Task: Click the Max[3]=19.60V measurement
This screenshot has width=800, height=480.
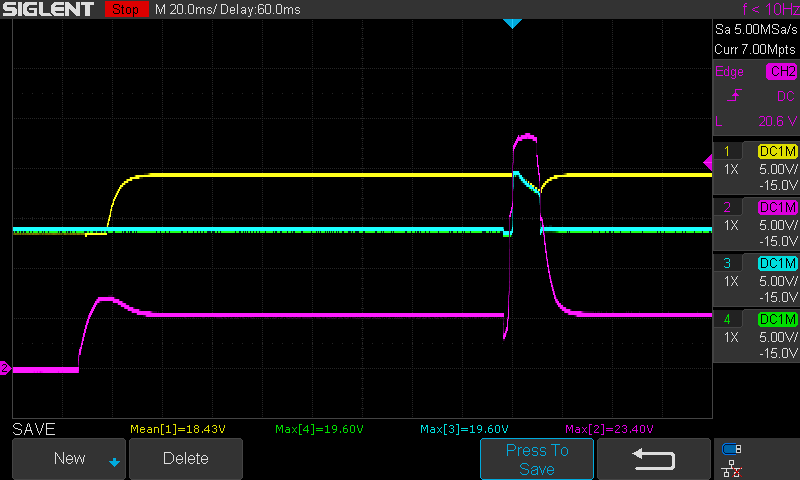Action: tap(464, 429)
